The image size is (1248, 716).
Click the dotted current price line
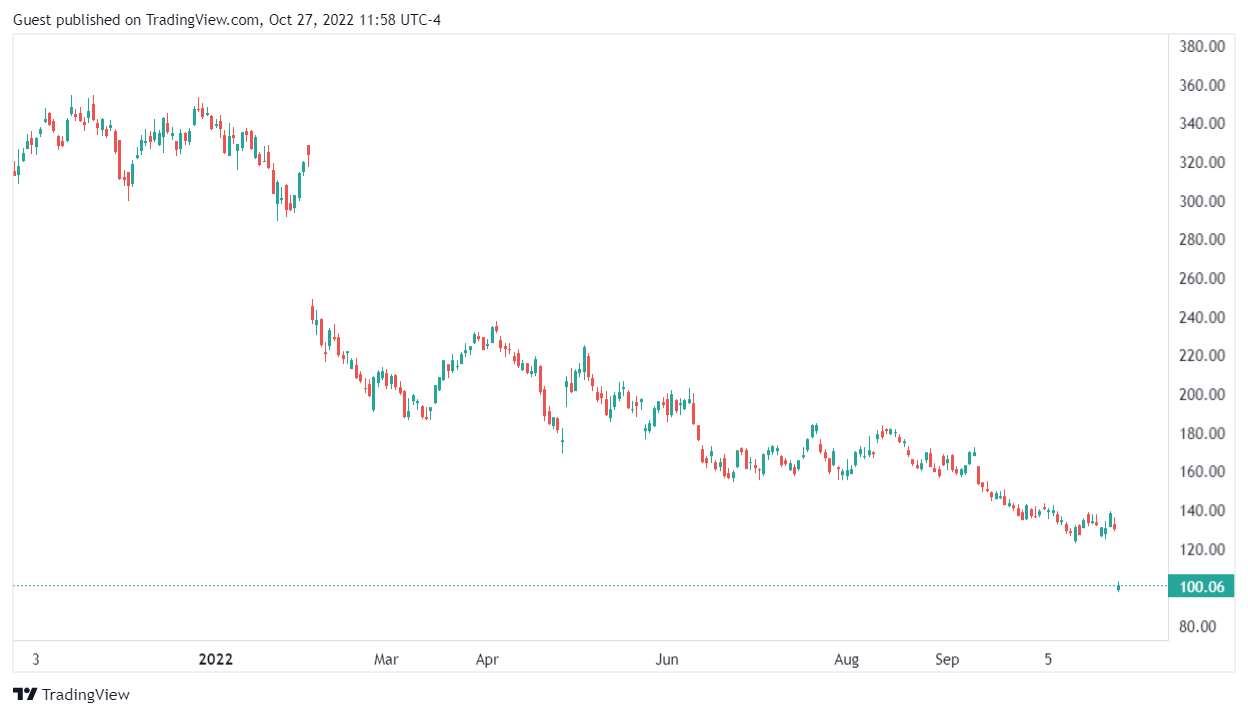[x=600, y=585]
